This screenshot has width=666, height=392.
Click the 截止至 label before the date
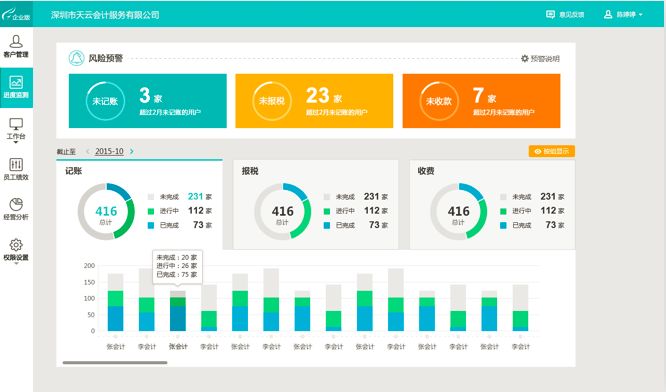point(66,152)
